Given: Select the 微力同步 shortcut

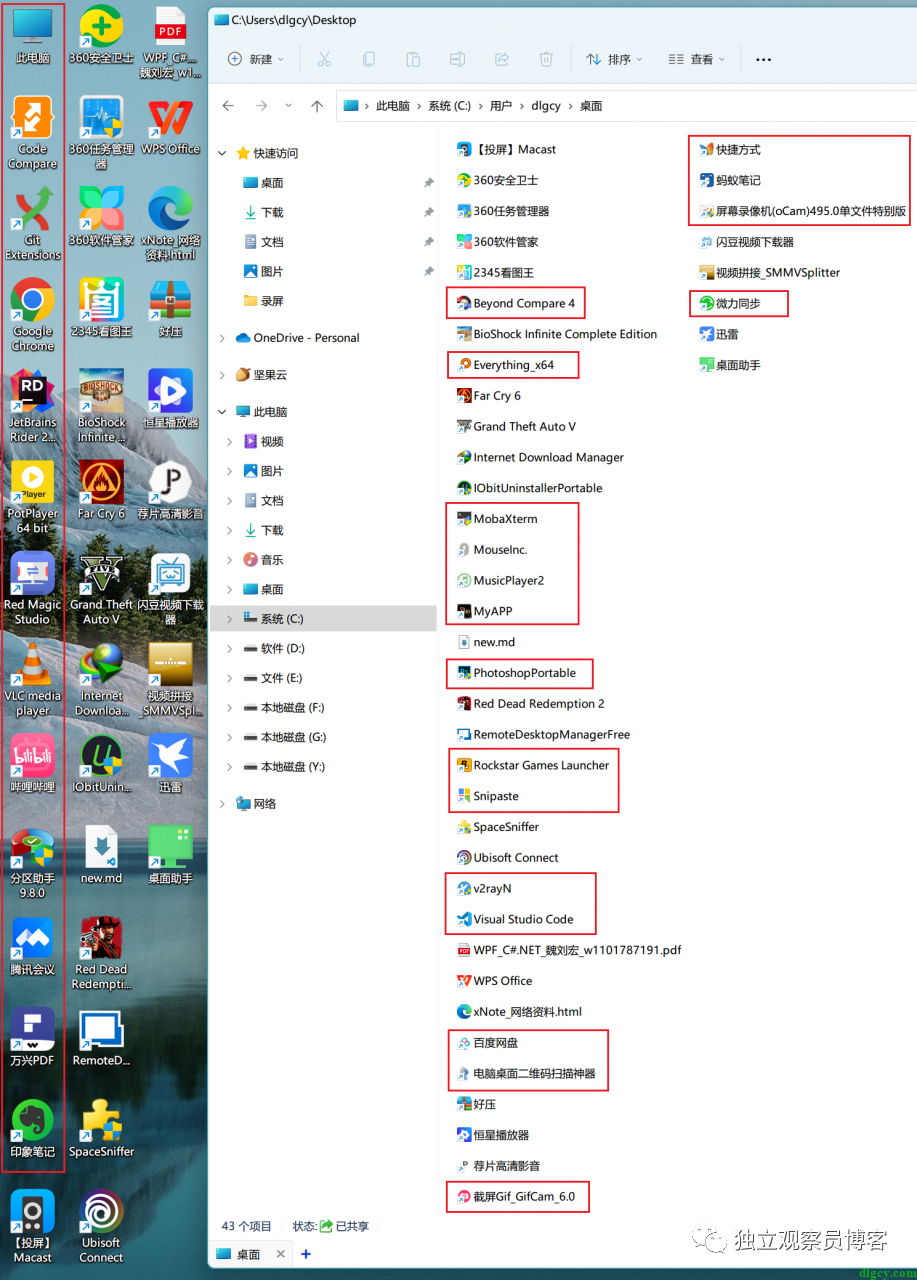Looking at the screenshot, I should [730, 303].
